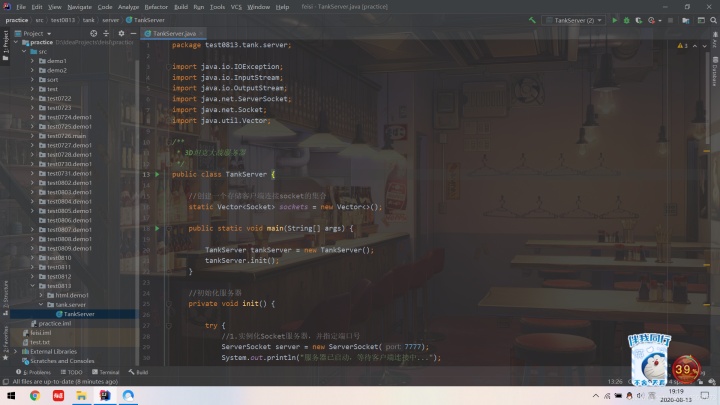Click the IntelliJ IDEA taskbar icon
The width and height of the screenshot is (720, 405).
point(105,395)
